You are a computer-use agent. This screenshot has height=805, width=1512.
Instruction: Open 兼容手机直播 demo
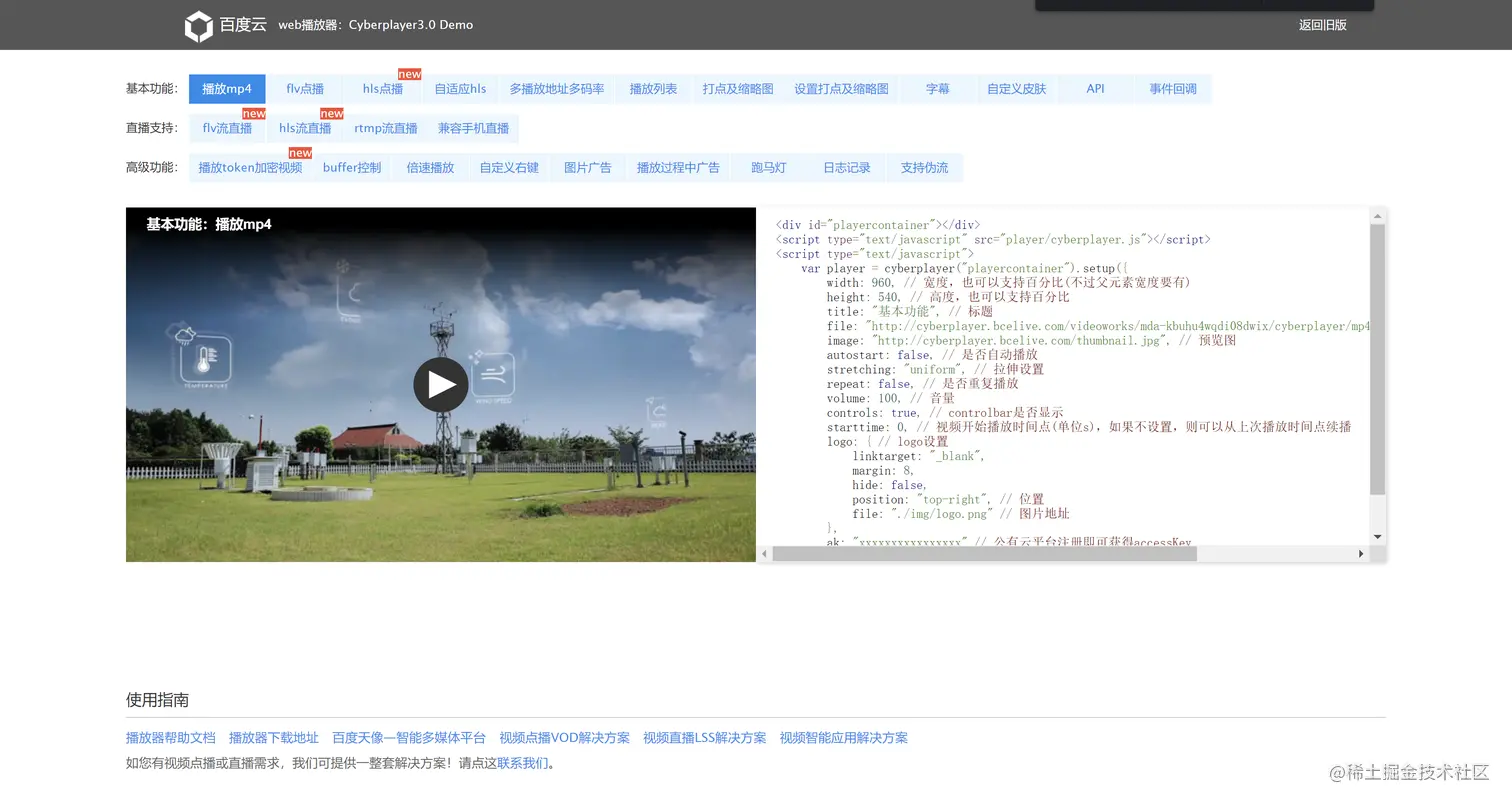[474, 128]
